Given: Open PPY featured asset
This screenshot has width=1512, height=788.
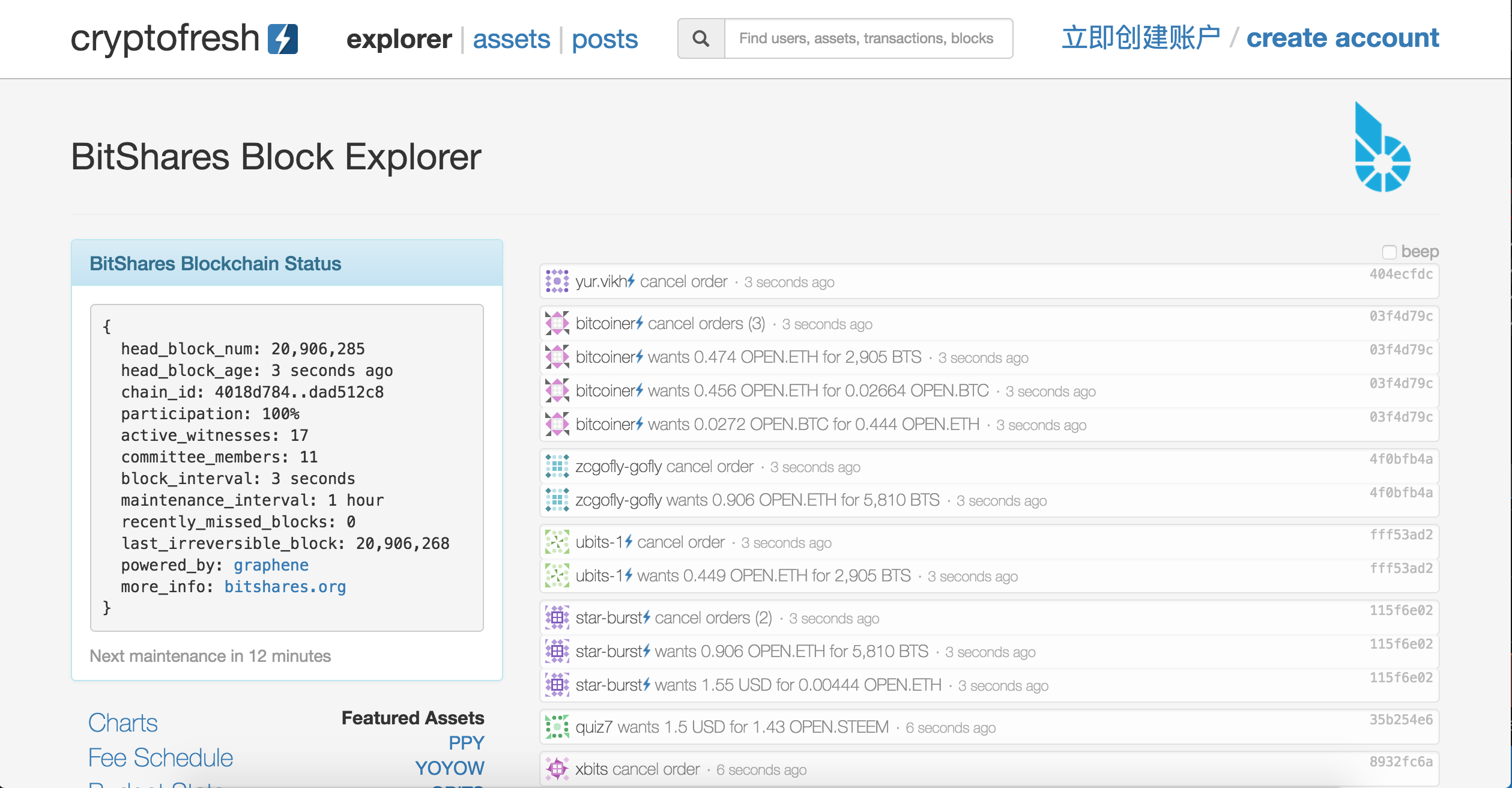Looking at the screenshot, I should [x=467, y=743].
